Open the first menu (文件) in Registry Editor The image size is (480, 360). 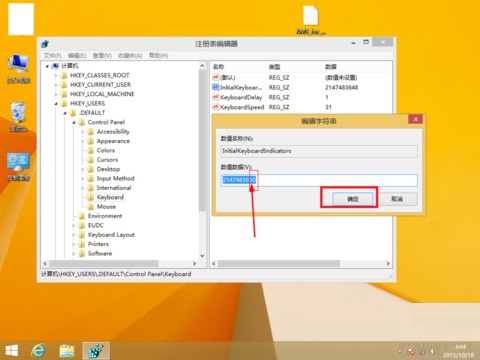[52, 55]
